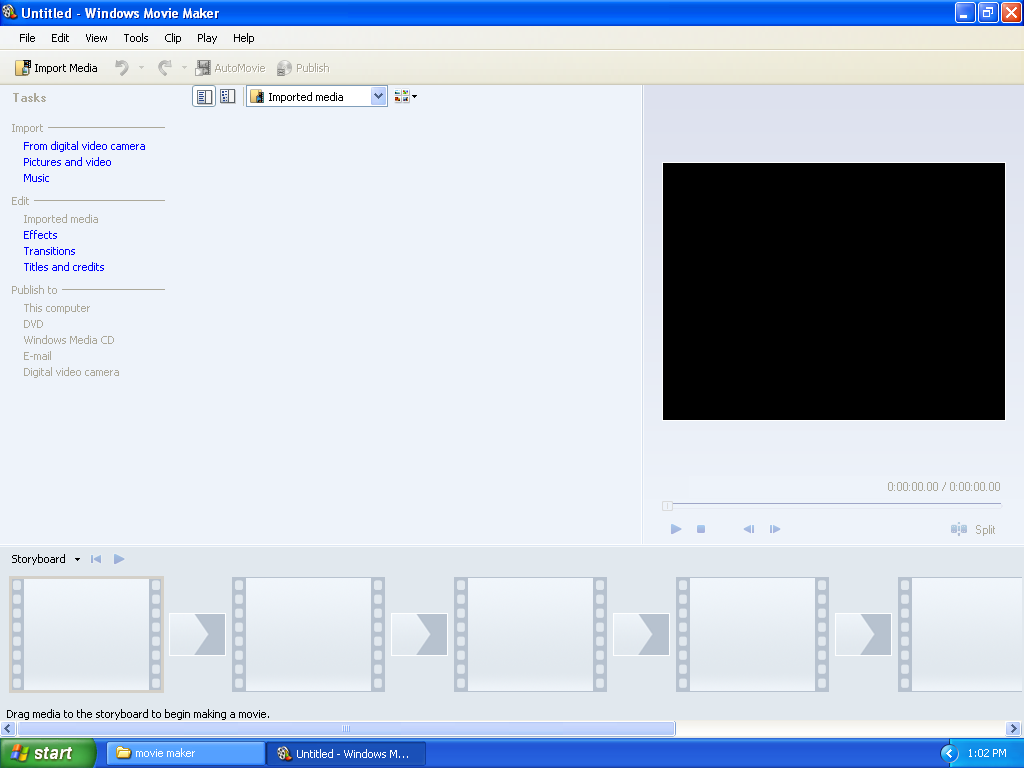Image resolution: width=1024 pixels, height=768 pixels.
Task: Click the preview seek bar handle
Action: pos(667,505)
